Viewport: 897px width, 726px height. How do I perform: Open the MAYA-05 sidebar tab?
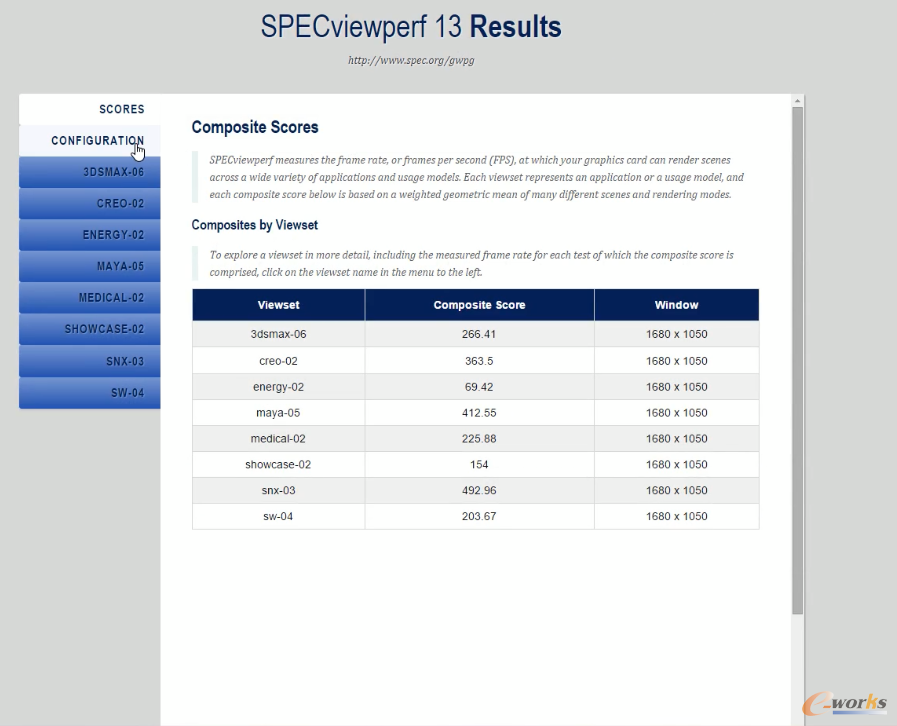click(90, 267)
